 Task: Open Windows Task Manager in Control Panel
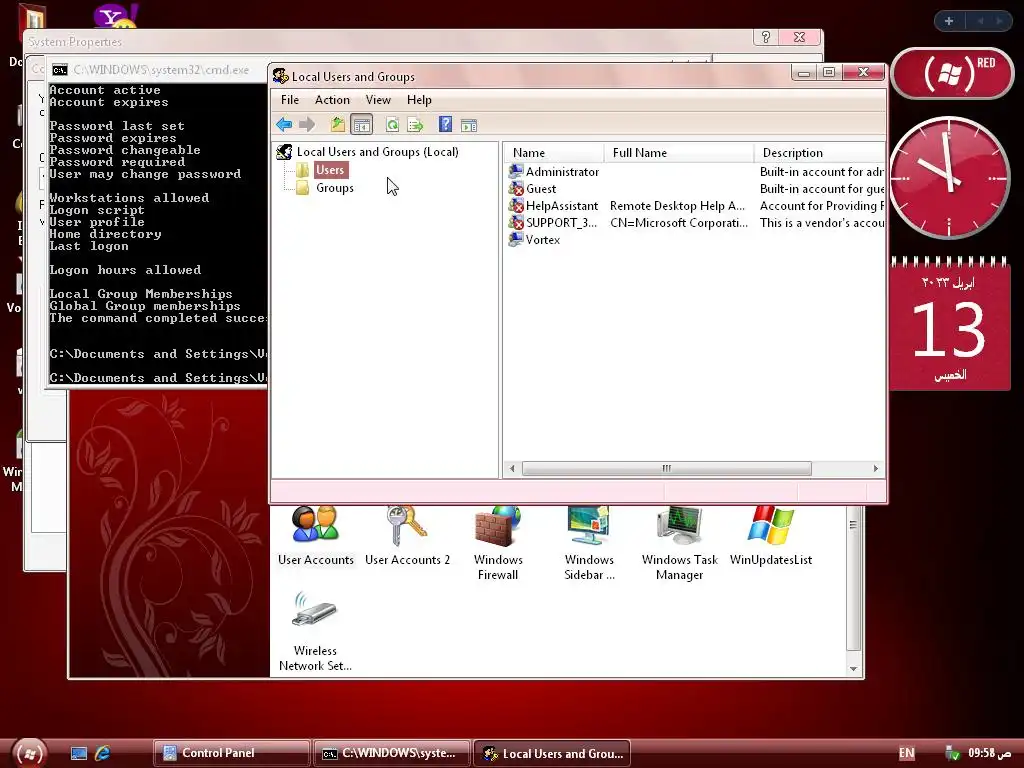(x=679, y=543)
